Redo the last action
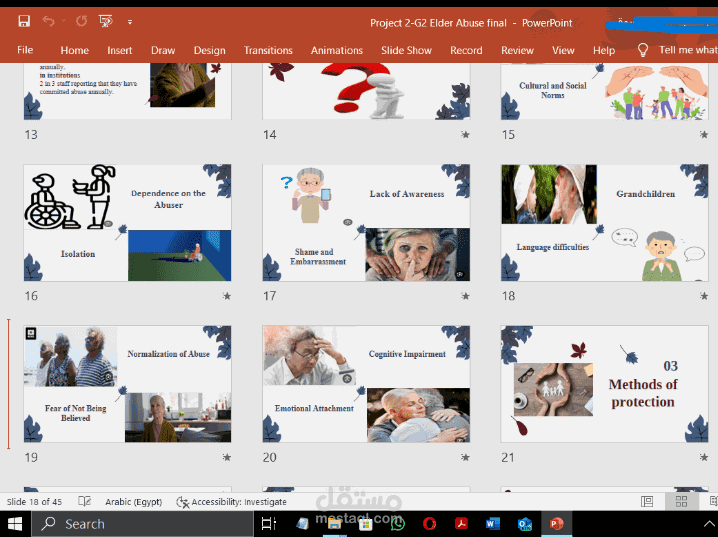Screen dimensions: 718x537 tap(82, 21)
